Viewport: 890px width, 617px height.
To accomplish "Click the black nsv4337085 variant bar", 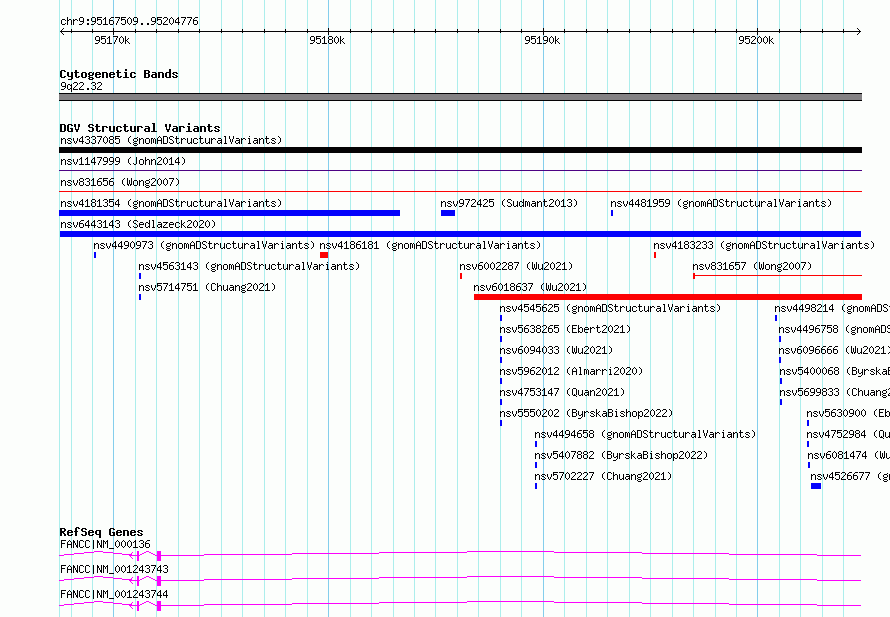I will click(x=460, y=150).
